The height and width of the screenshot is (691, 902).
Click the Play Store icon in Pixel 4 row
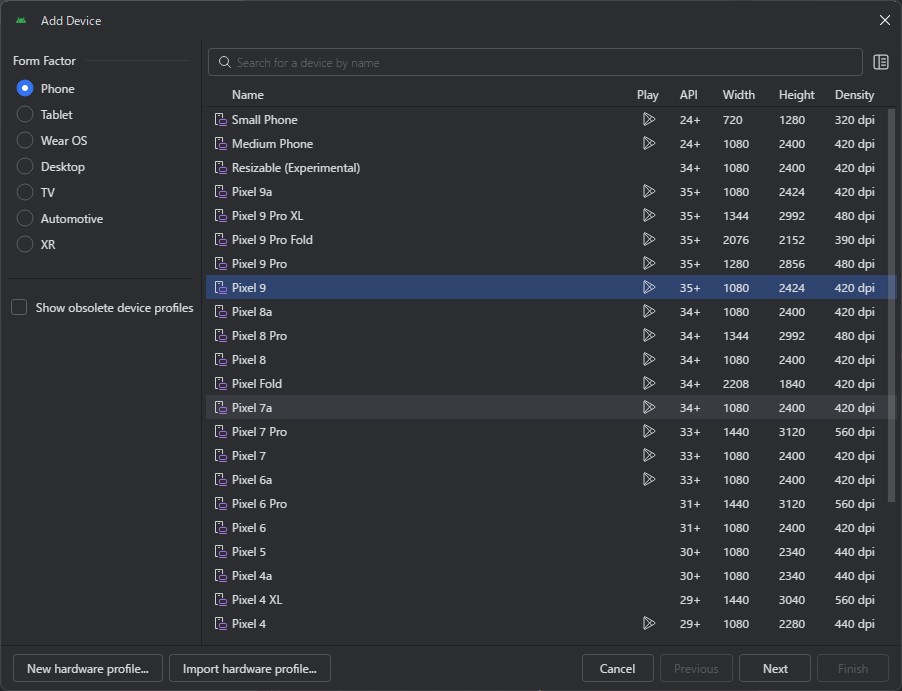pyautogui.click(x=648, y=623)
